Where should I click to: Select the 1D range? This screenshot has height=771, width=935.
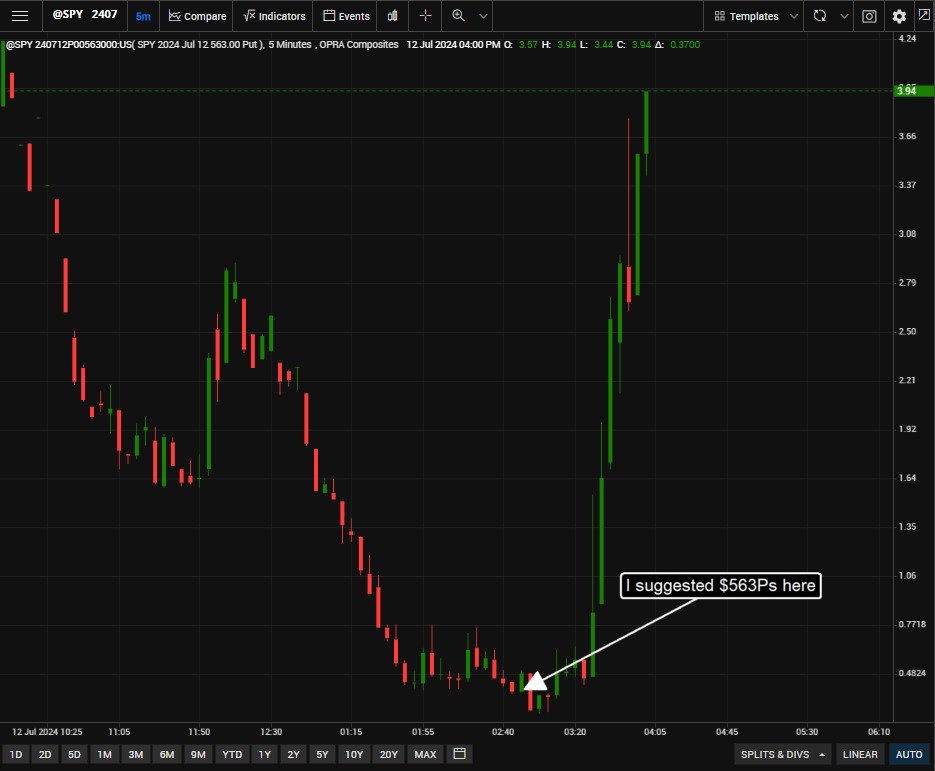(16, 754)
